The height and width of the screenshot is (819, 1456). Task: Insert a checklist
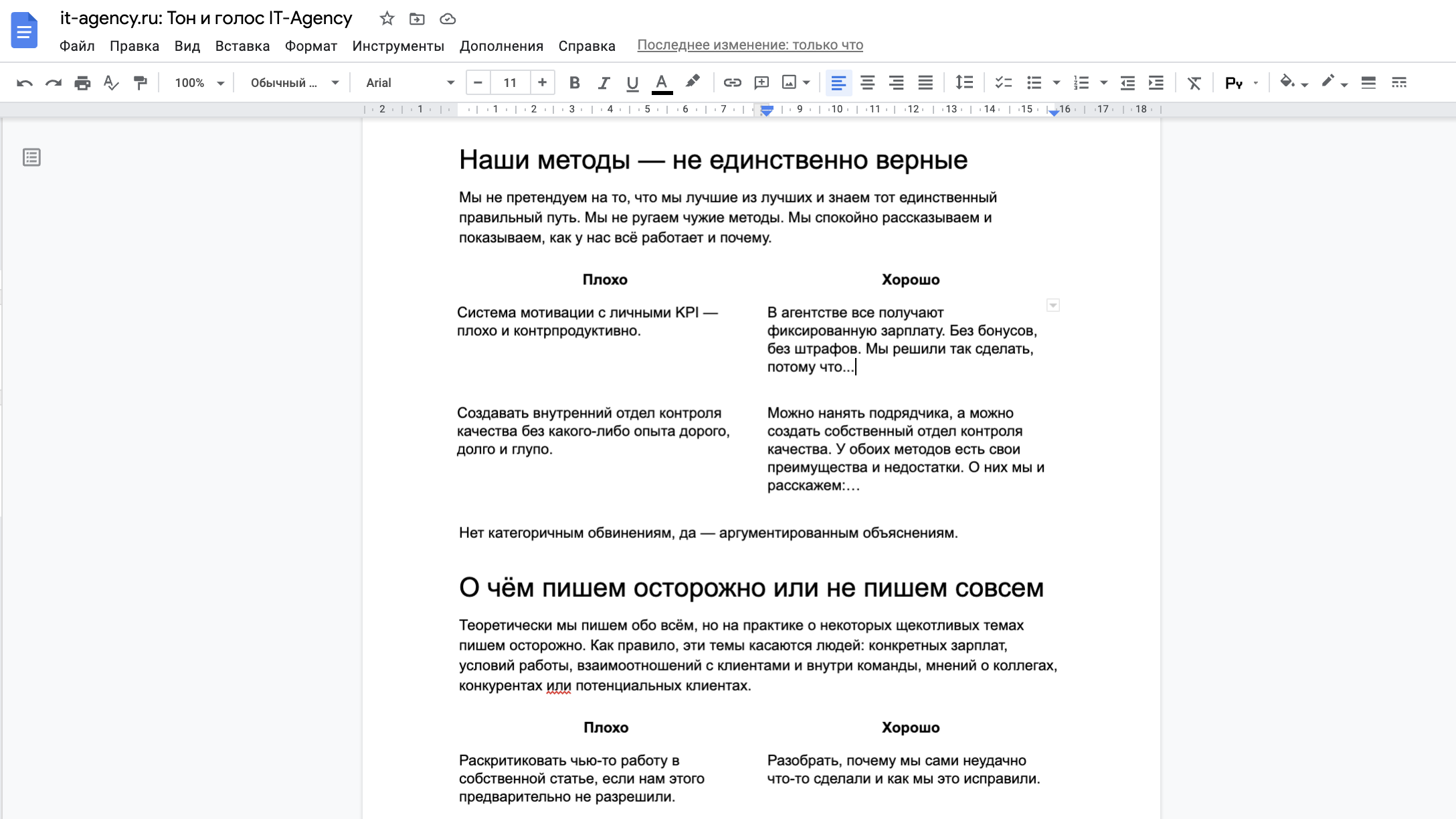pos(1003,83)
